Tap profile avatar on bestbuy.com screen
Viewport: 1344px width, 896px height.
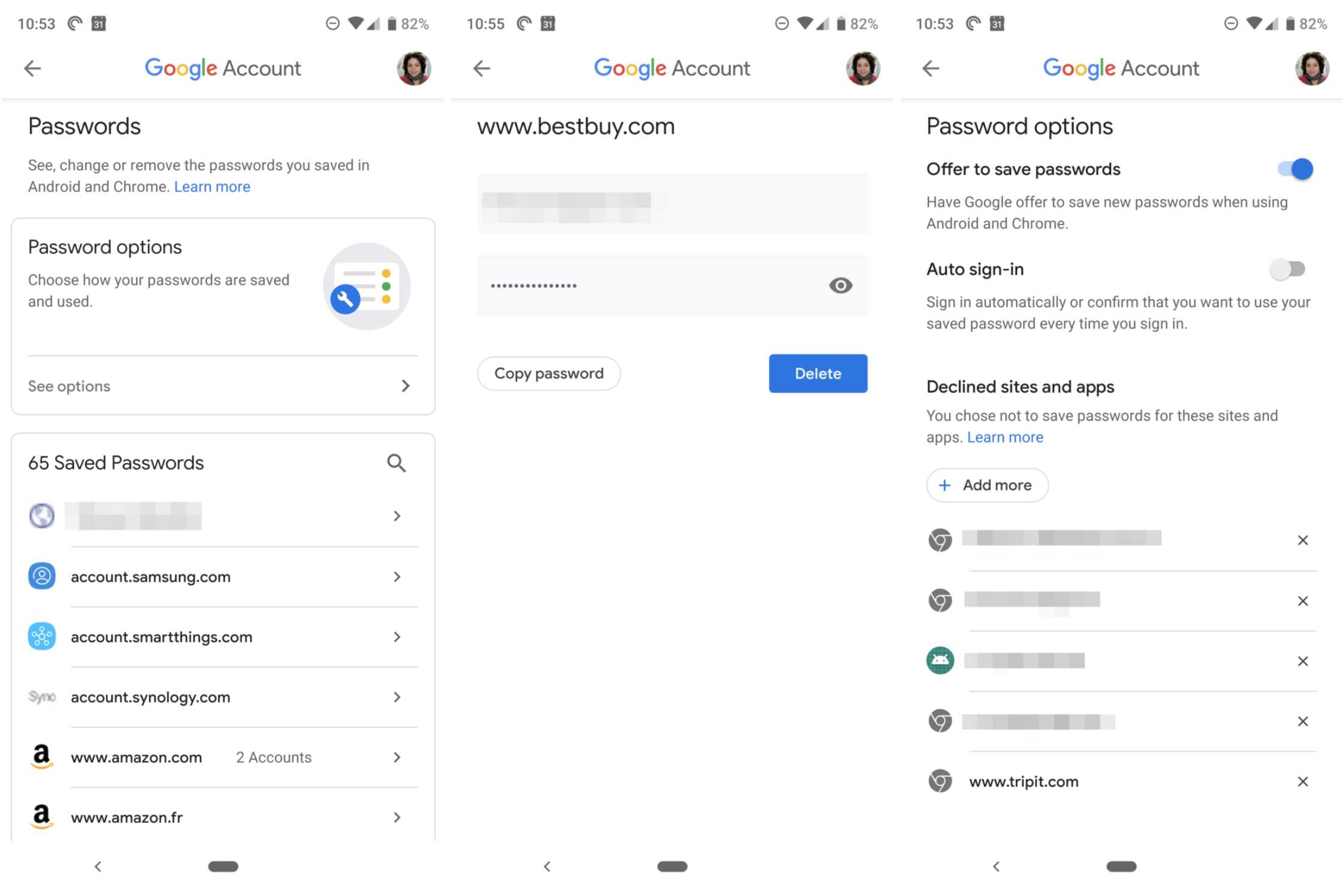862,68
